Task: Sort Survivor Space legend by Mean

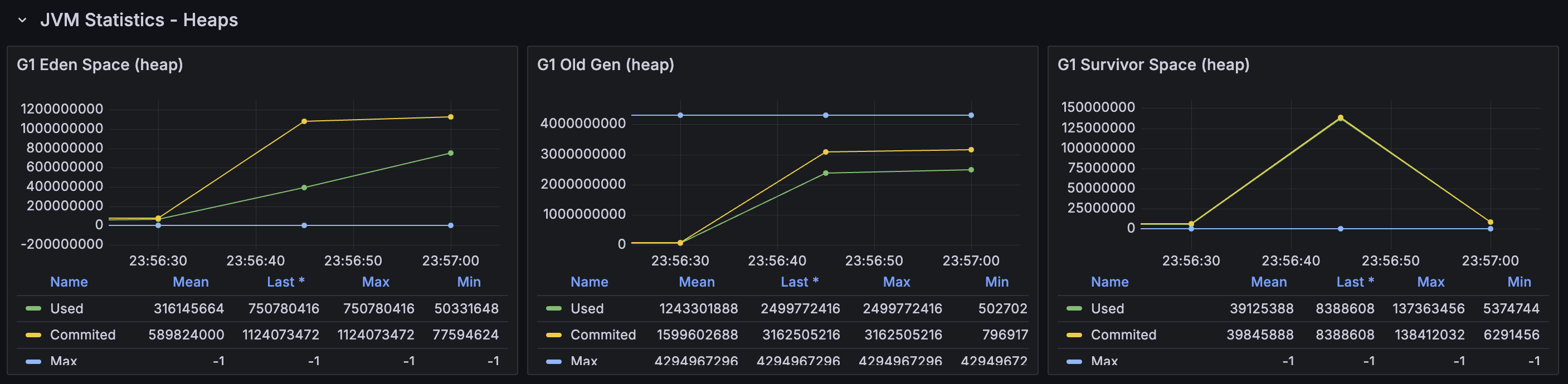Action: 1269,282
